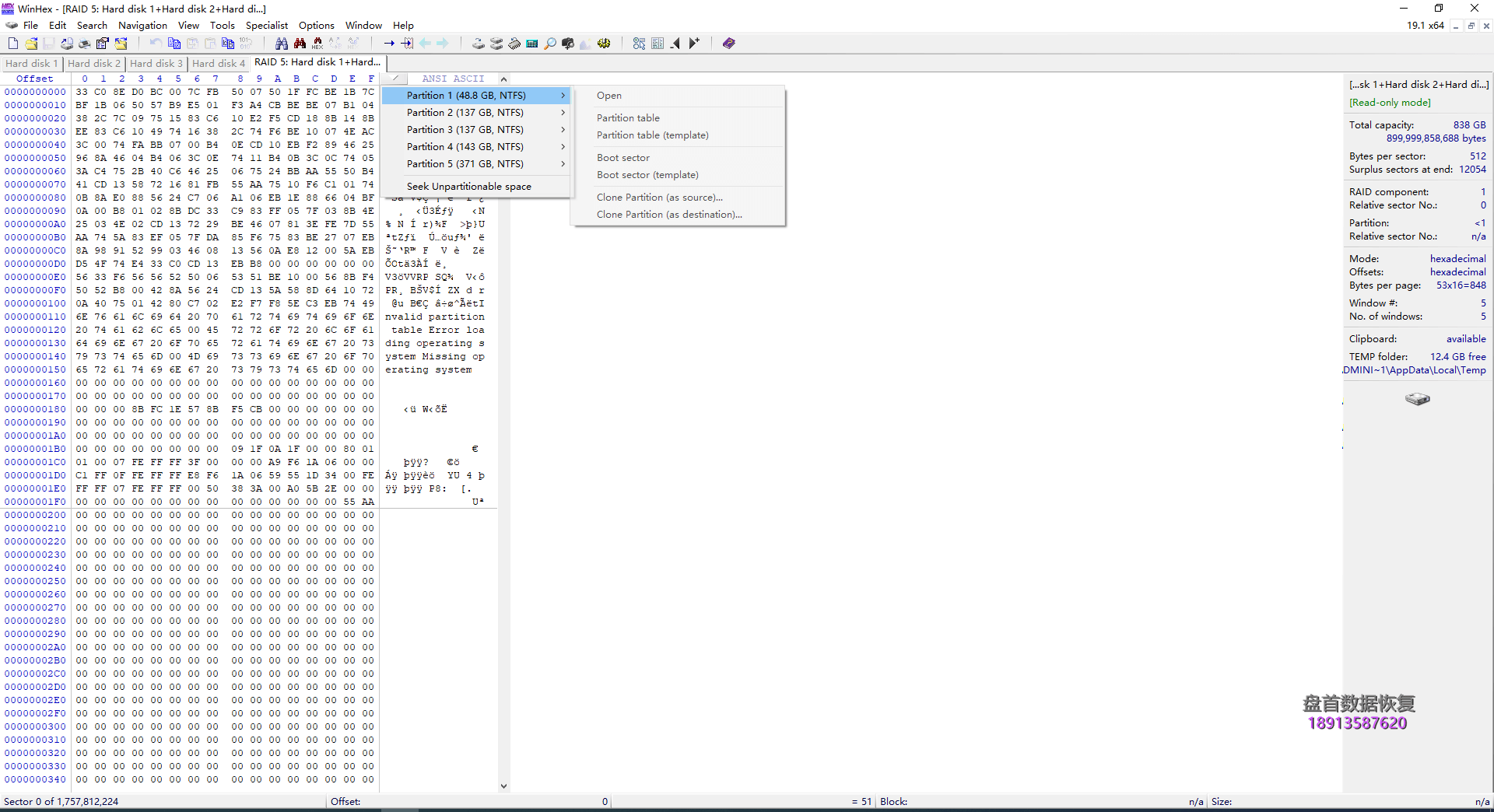This screenshot has height=812, width=1494.
Task: Switch to the Hard disk 4 tab
Action: (x=218, y=64)
